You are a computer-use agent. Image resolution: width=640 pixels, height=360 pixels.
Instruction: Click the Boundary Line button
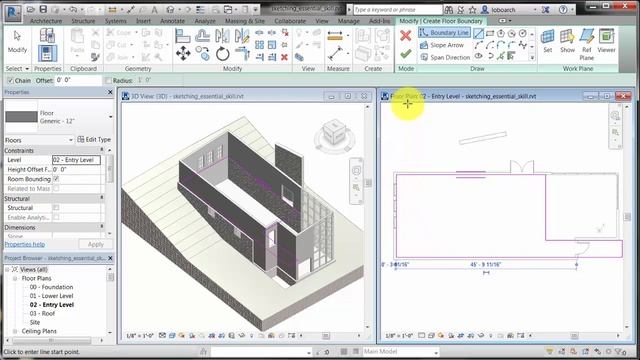click(x=444, y=33)
